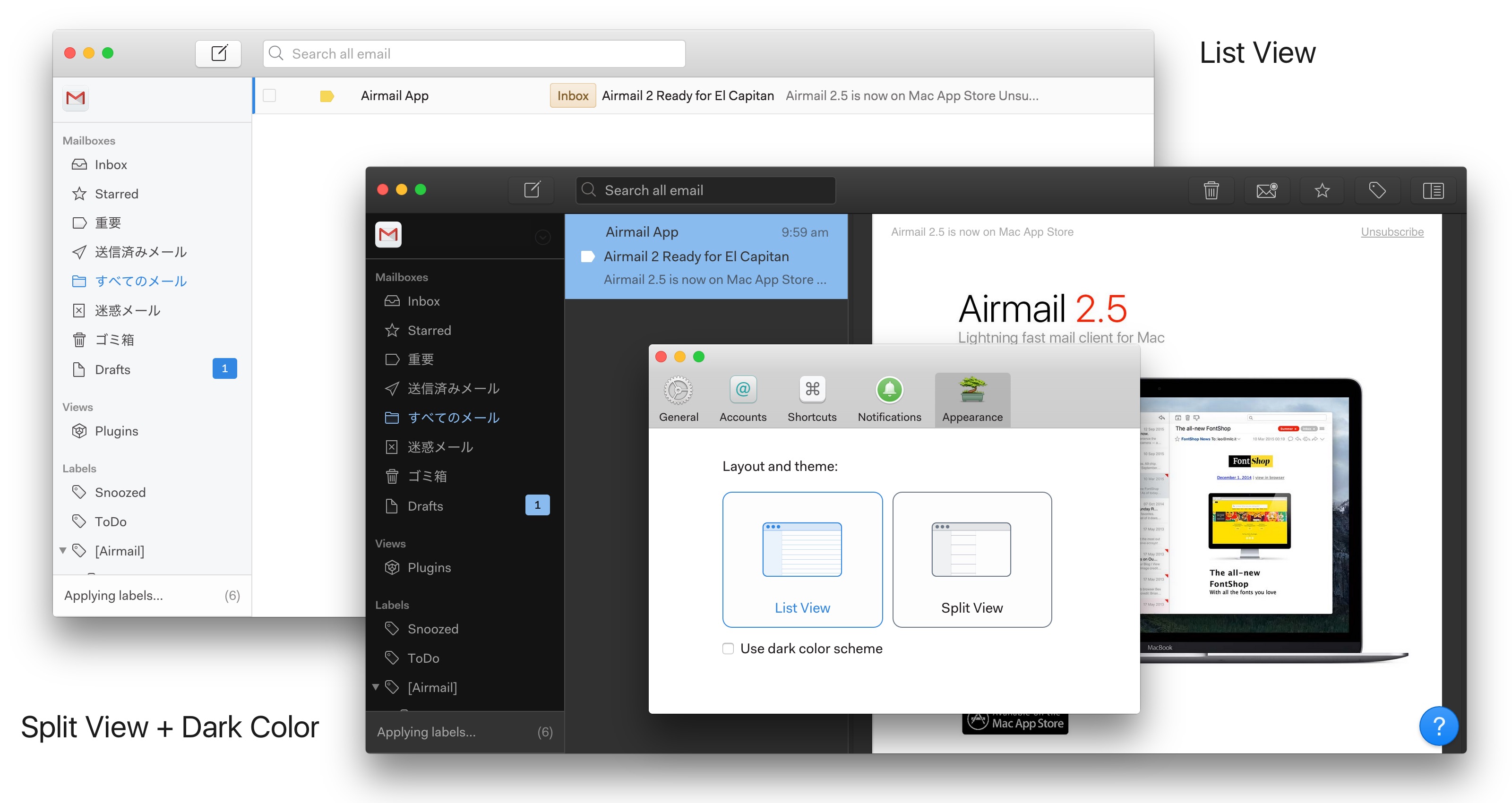
Task: Click the trash icon in dark toolbar
Action: click(1211, 190)
